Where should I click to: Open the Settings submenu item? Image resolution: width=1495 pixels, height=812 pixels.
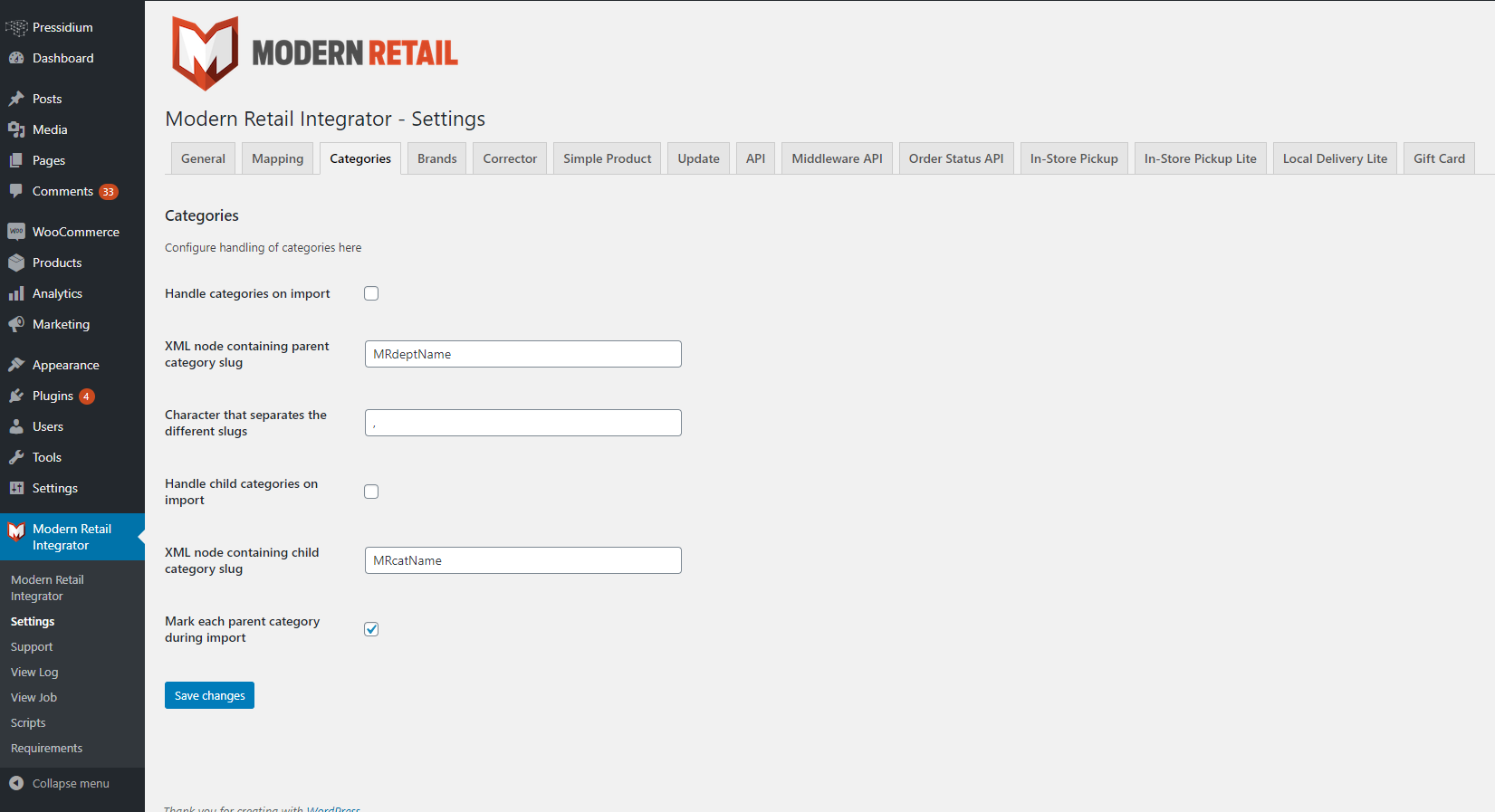point(33,621)
